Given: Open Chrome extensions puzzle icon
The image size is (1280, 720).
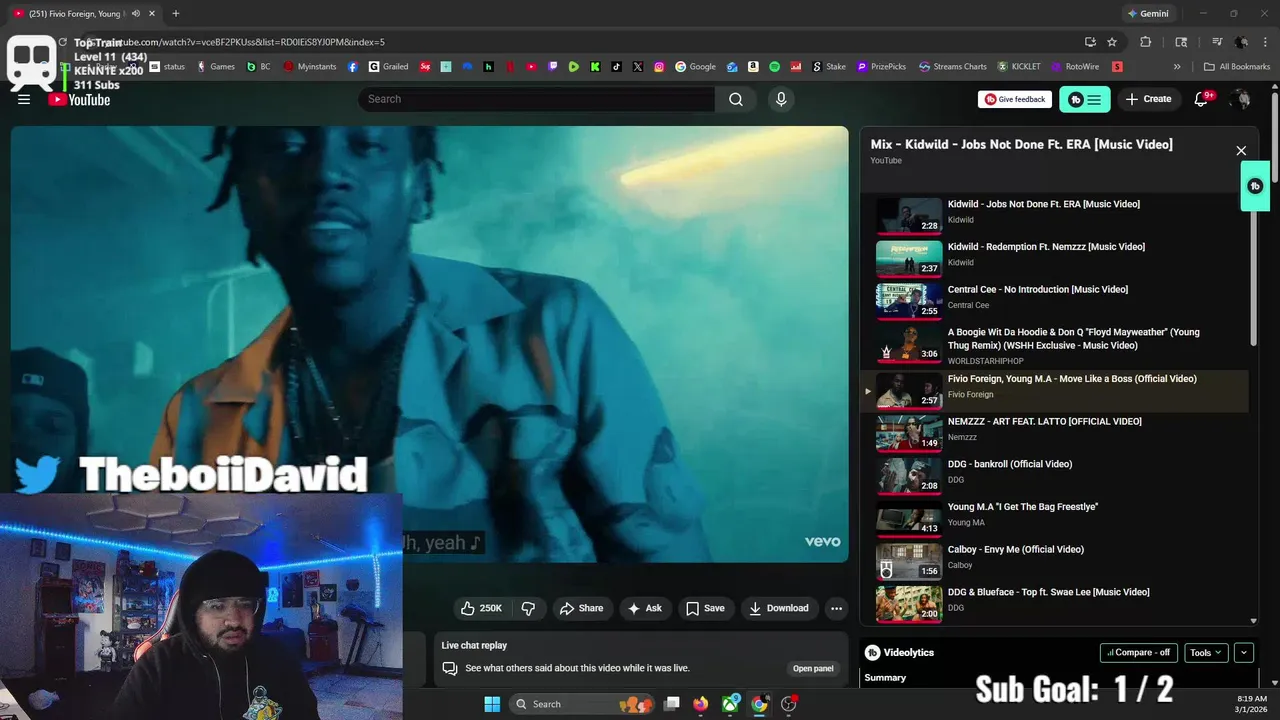Looking at the screenshot, I should point(1146,42).
